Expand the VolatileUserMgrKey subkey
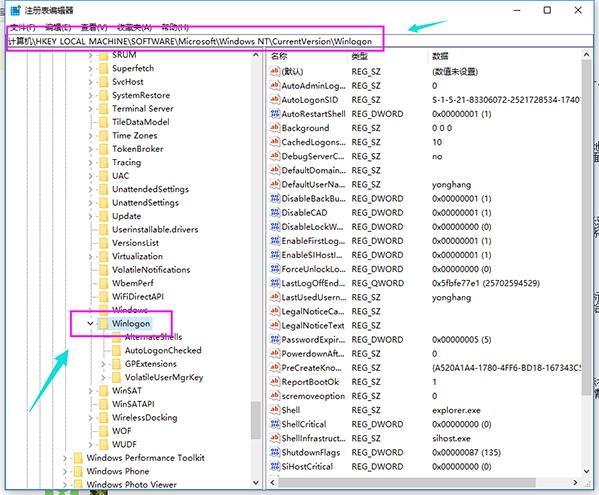The image size is (599, 495). (103, 377)
